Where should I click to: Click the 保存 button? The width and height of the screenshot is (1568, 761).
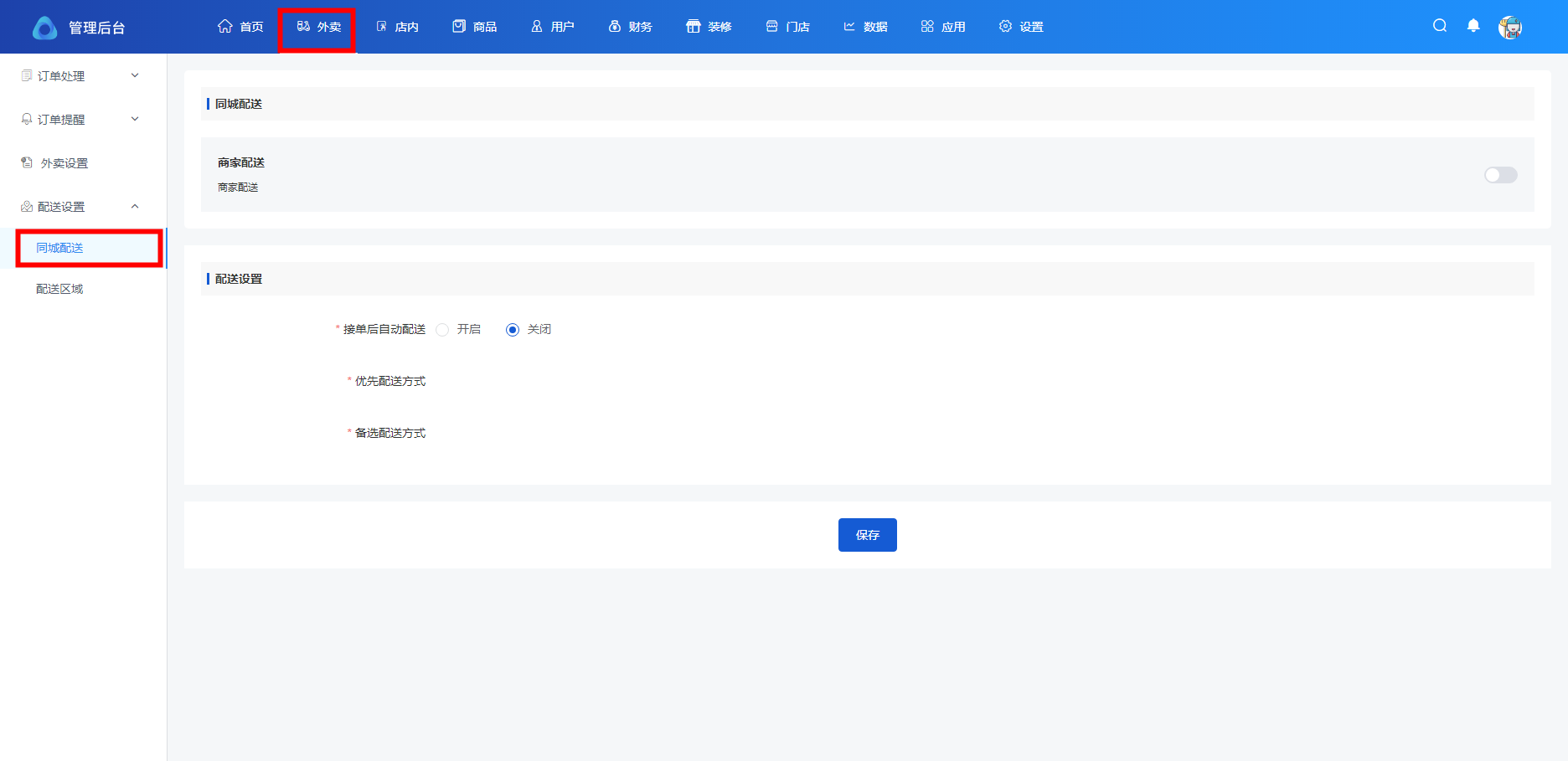(867, 535)
